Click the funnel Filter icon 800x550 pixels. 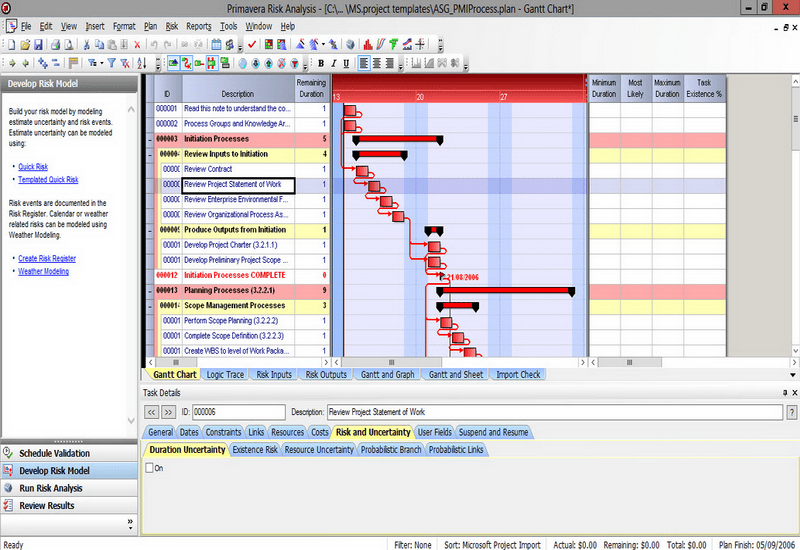point(111,63)
